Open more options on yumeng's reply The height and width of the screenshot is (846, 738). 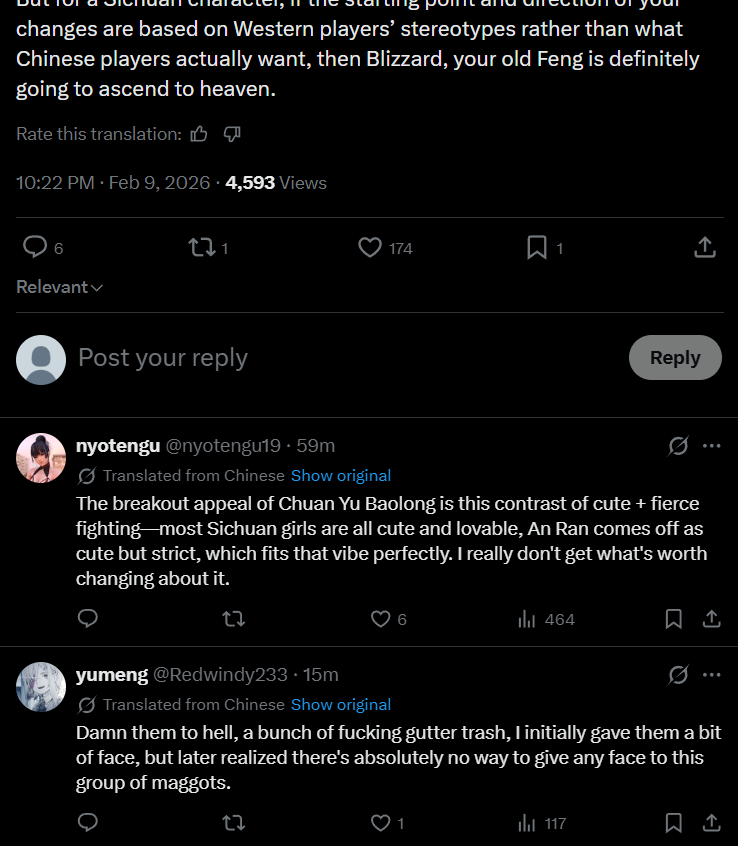coord(712,675)
